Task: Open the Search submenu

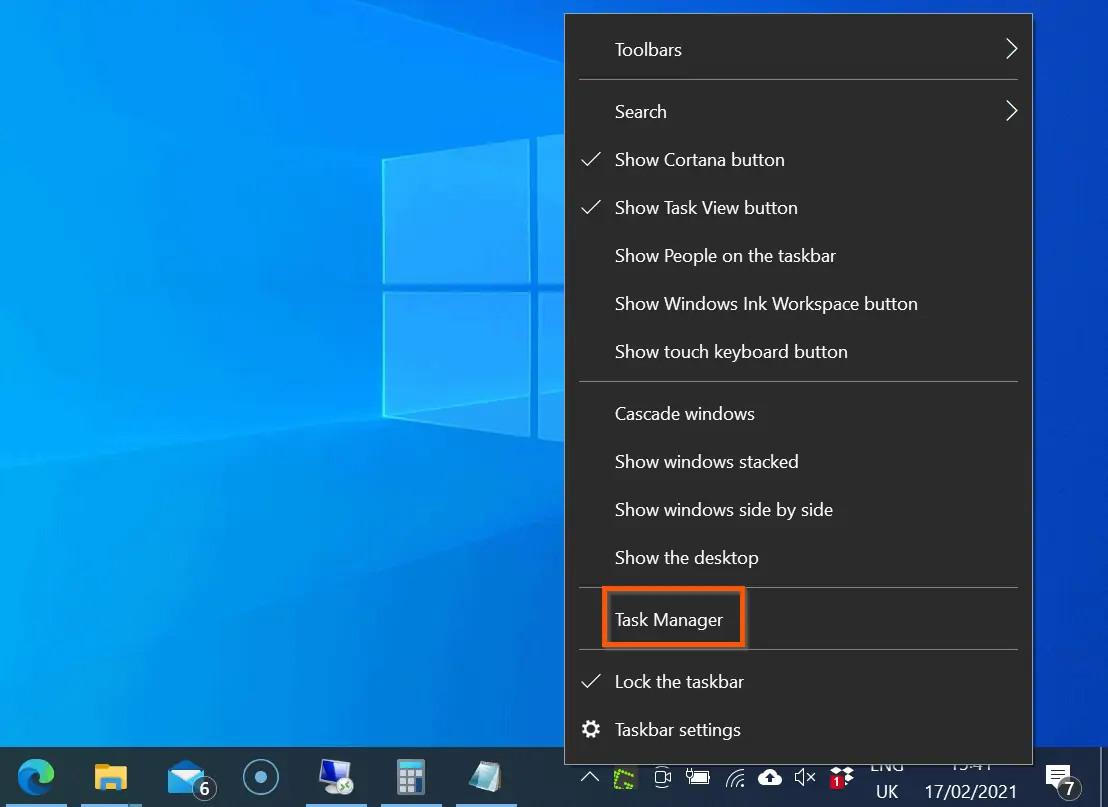Action: 798,112
